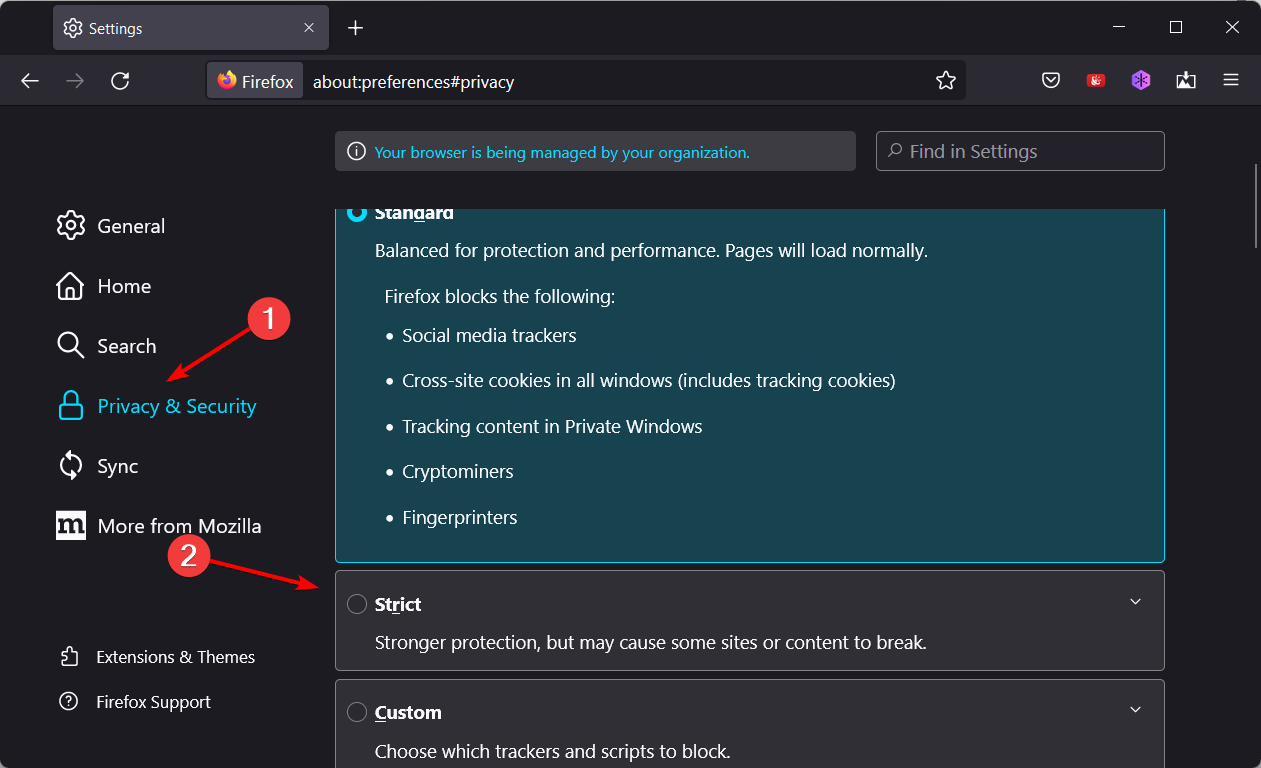Maximize the Firefox window

point(1176,28)
